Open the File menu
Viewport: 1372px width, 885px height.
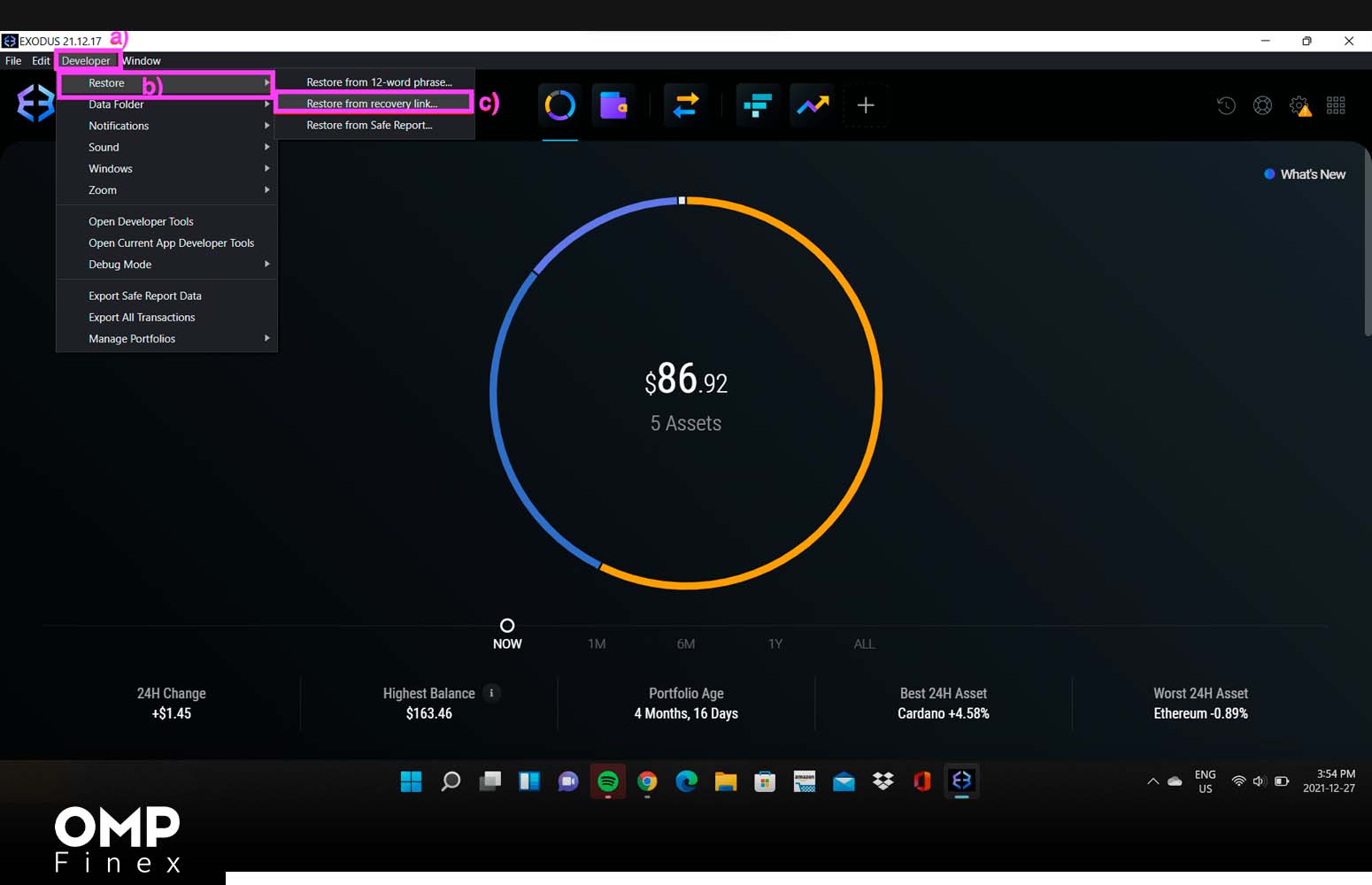click(x=13, y=61)
